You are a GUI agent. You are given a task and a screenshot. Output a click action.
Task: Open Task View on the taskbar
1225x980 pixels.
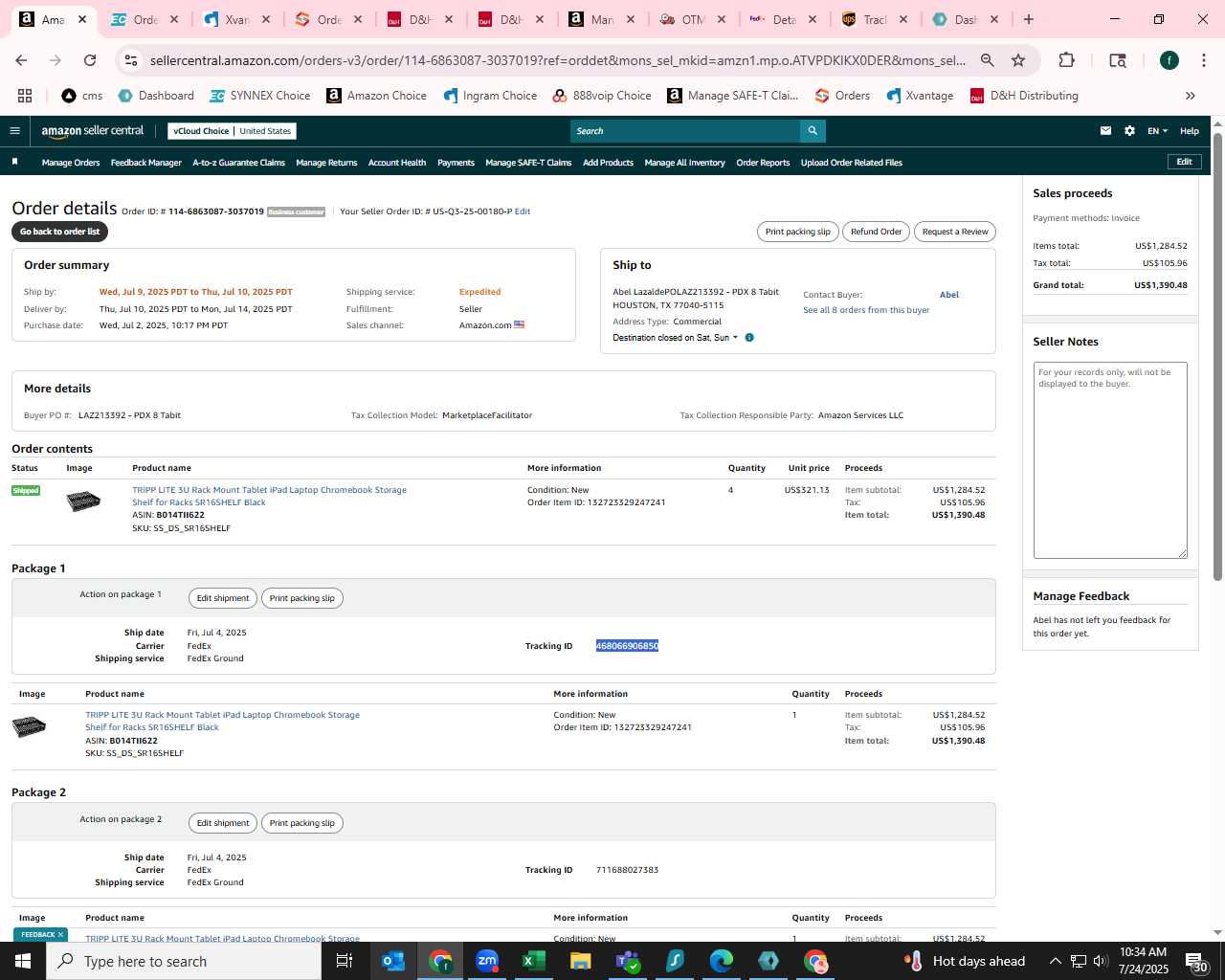(x=345, y=961)
